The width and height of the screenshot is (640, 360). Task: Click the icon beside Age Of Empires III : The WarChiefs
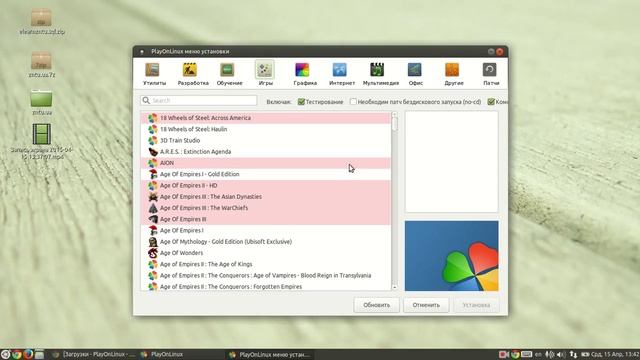pyautogui.click(x=153, y=208)
